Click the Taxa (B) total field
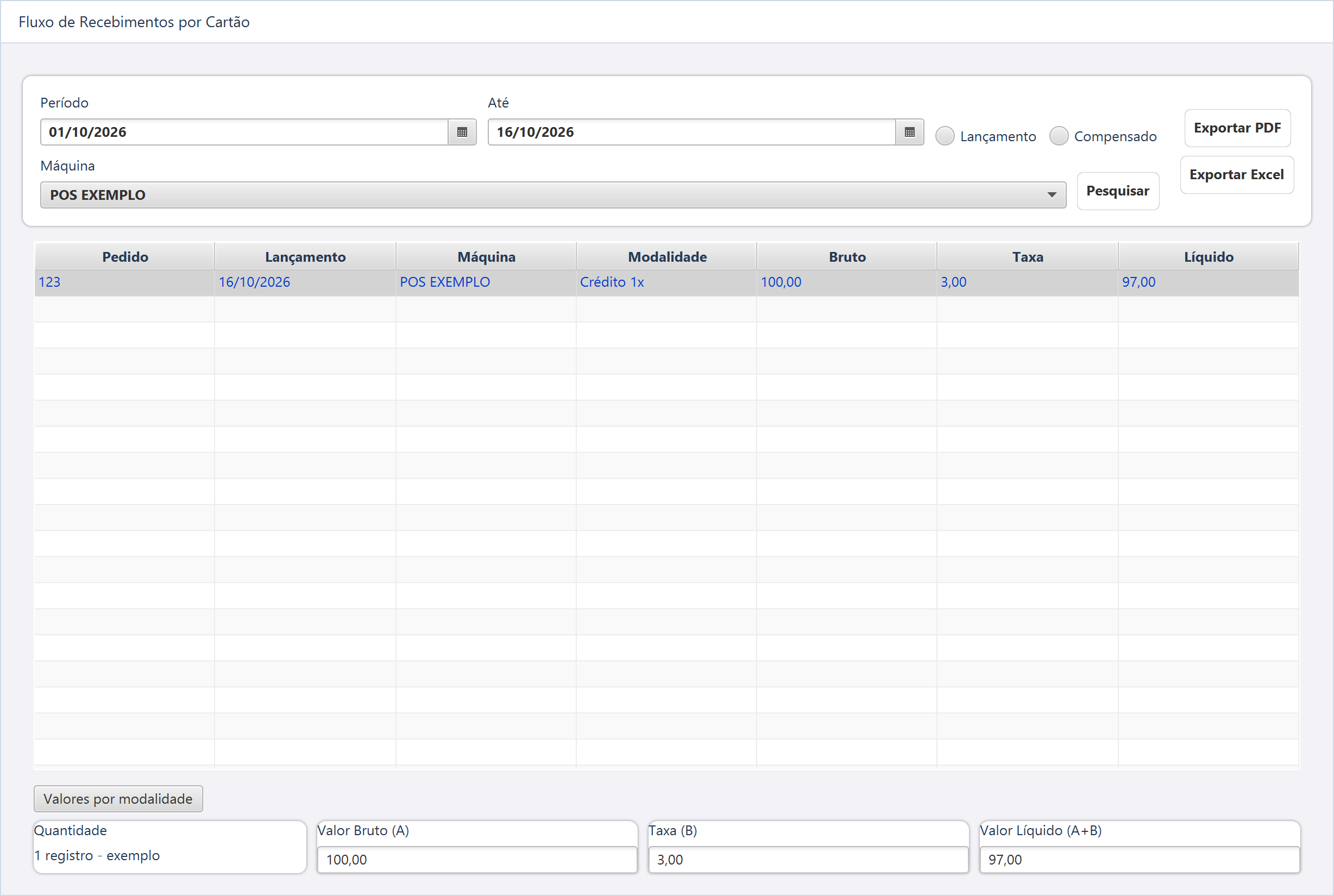 click(x=808, y=860)
